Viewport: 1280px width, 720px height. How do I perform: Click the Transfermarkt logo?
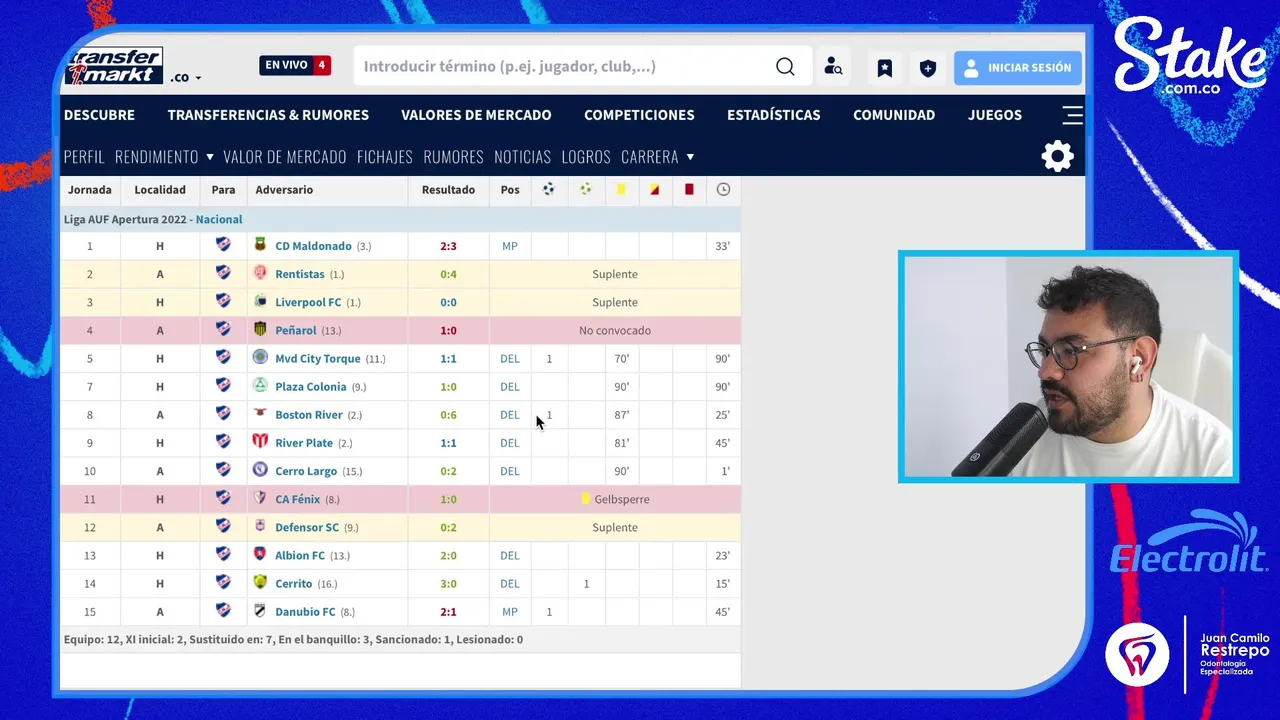click(114, 66)
